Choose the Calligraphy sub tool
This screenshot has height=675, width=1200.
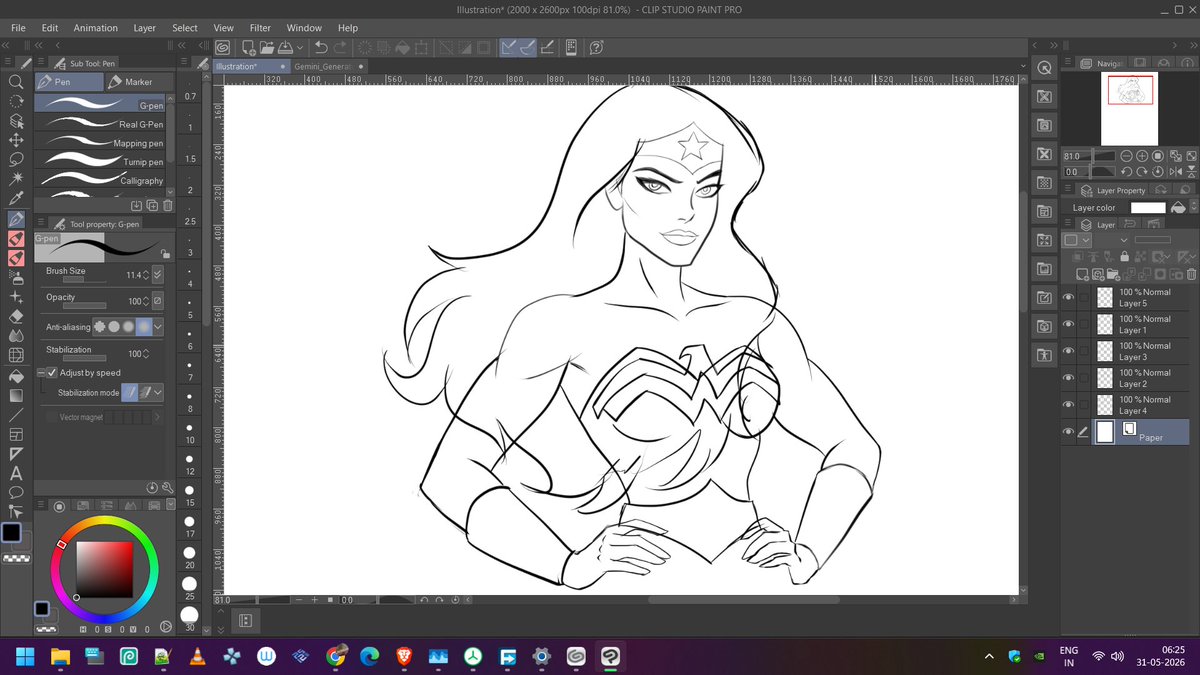tap(100, 179)
